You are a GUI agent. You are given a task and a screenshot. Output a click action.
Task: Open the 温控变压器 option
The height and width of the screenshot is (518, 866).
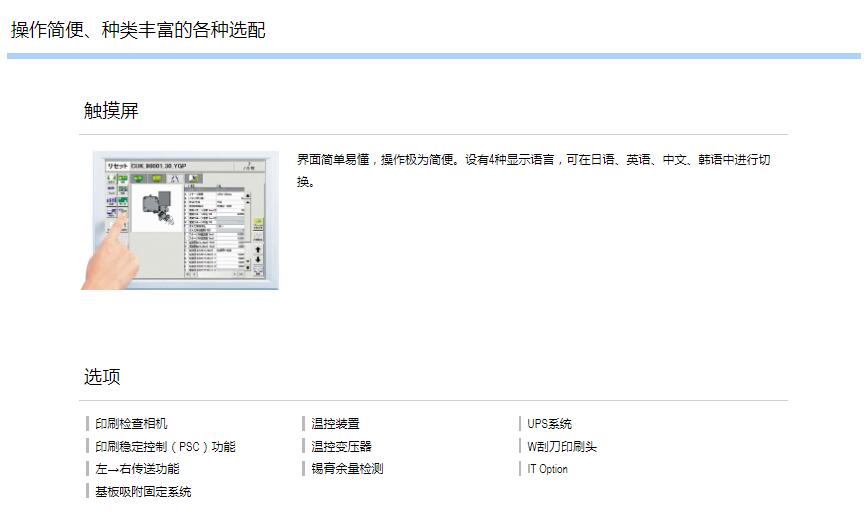[x=341, y=447]
